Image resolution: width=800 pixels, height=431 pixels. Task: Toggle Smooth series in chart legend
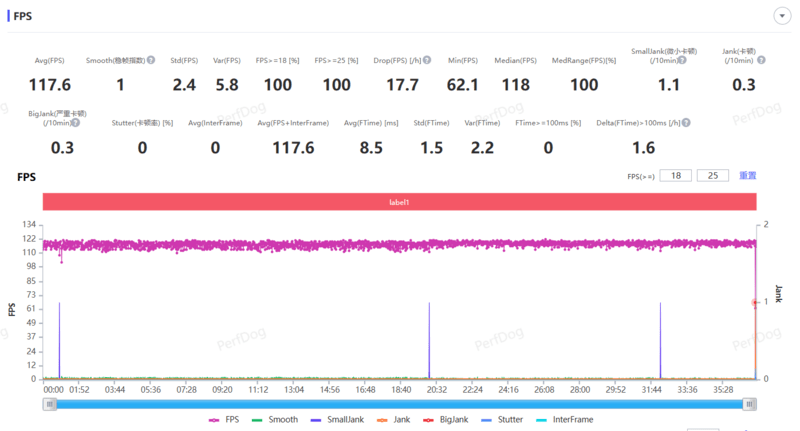click(x=278, y=421)
